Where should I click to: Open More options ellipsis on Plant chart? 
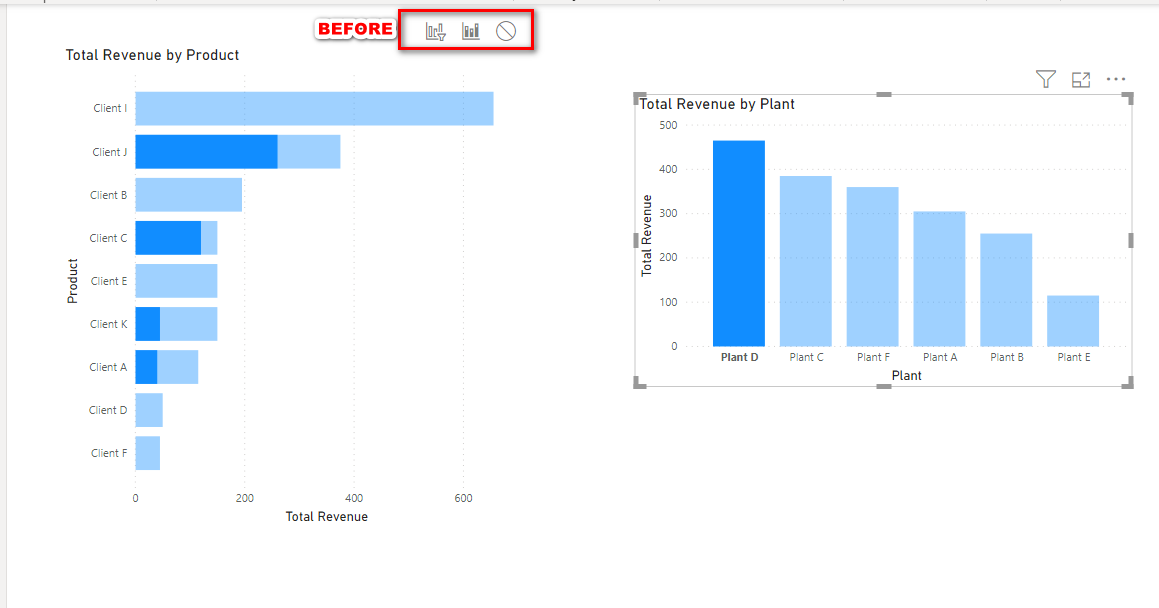(1116, 79)
